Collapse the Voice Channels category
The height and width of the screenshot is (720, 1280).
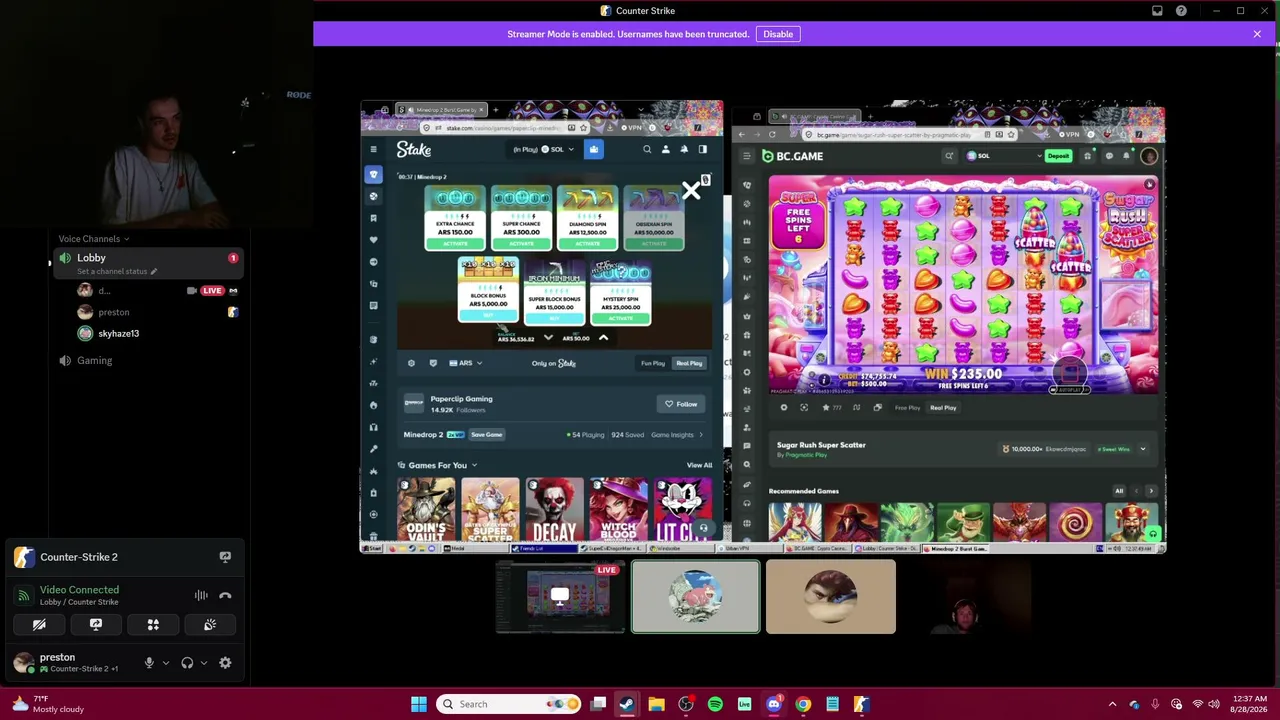(94, 239)
